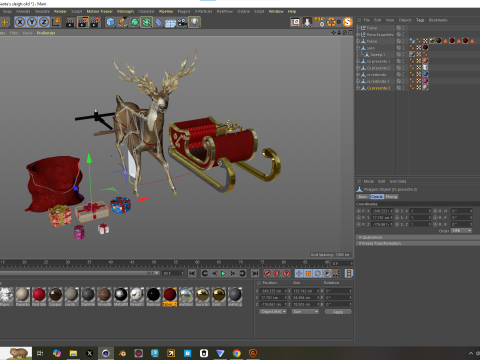Open the Motion Tracker menu

click(x=100, y=11)
